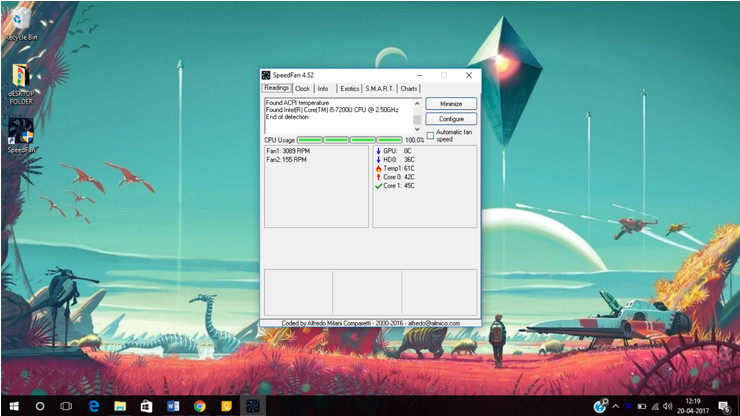The height and width of the screenshot is (416, 740).
Task: Open Cortana search circle in taskbar
Action: coord(40,406)
